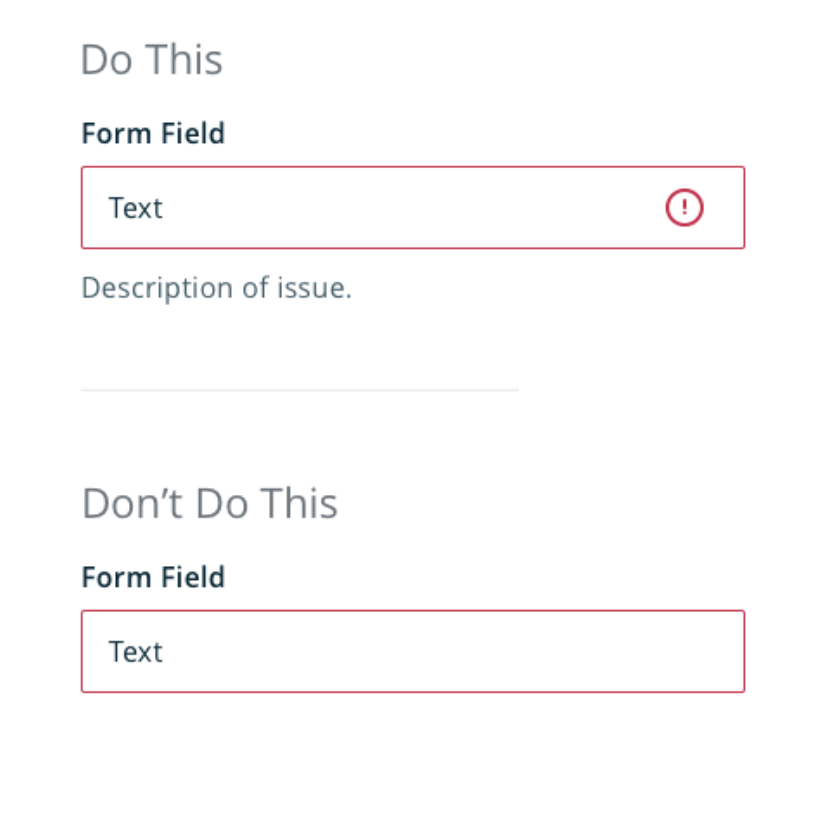Click the word "Field" in the upper label
The width and height of the screenshot is (834, 822).
click(193, 133)
